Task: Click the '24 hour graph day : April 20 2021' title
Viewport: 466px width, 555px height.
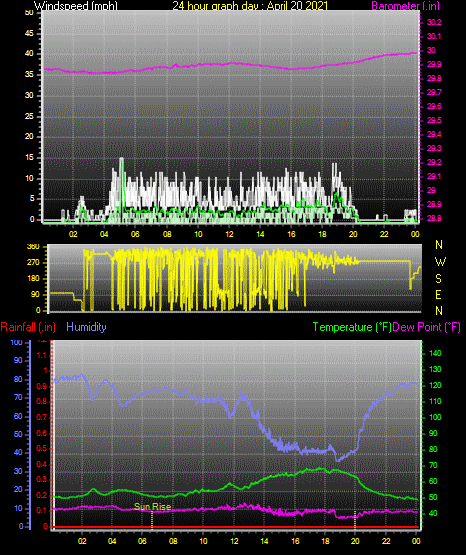Action: click(250, 6)
